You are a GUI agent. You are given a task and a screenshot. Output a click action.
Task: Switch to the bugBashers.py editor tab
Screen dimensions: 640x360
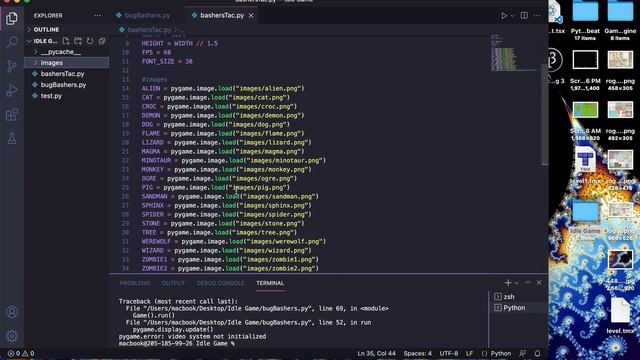[147, 16]
